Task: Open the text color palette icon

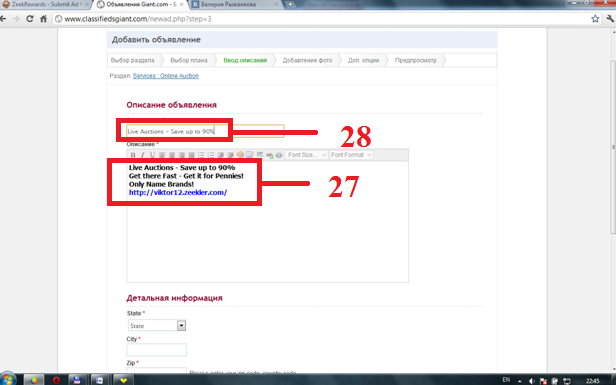Action: [240, 155]
